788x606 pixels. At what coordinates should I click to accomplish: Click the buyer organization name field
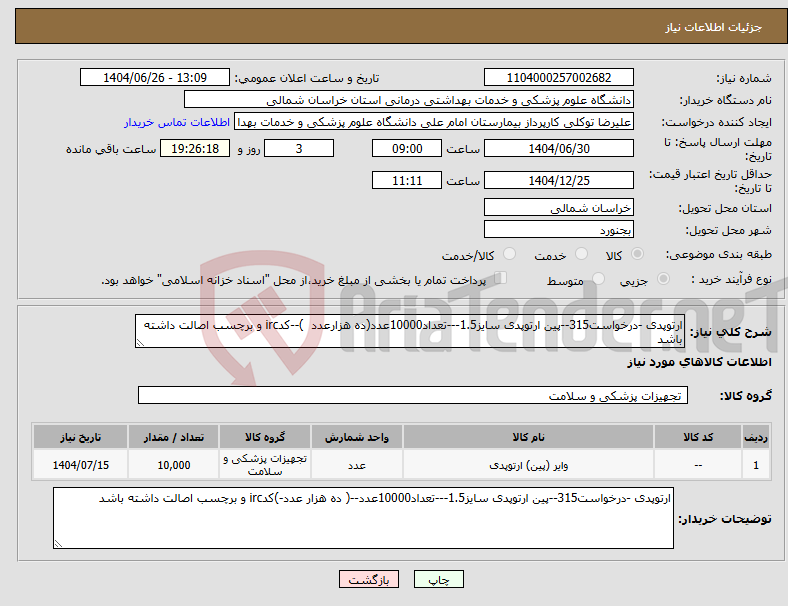409,99
